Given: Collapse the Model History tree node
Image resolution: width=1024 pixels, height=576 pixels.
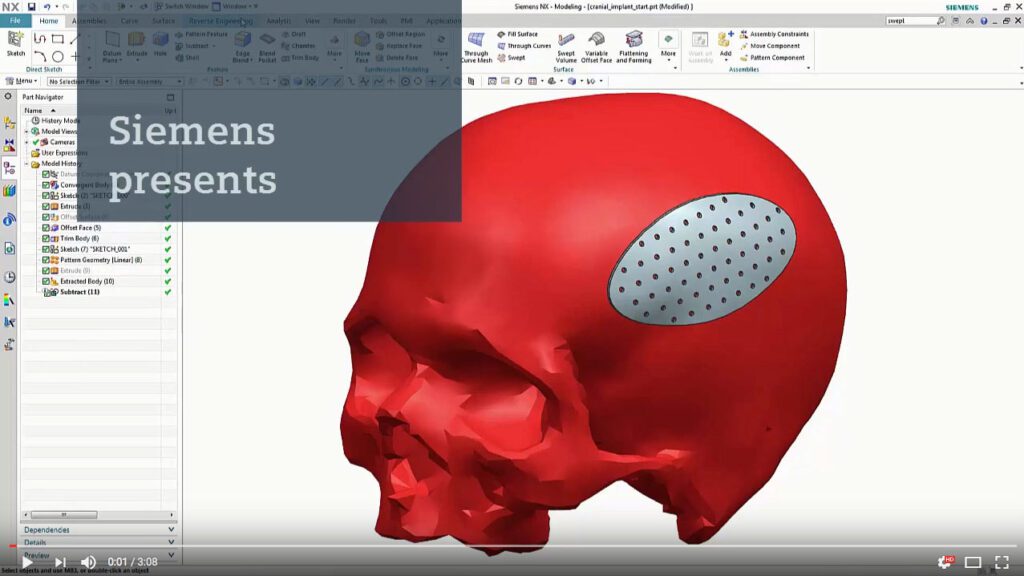Looking at the screenshot, I should point(27,164).
